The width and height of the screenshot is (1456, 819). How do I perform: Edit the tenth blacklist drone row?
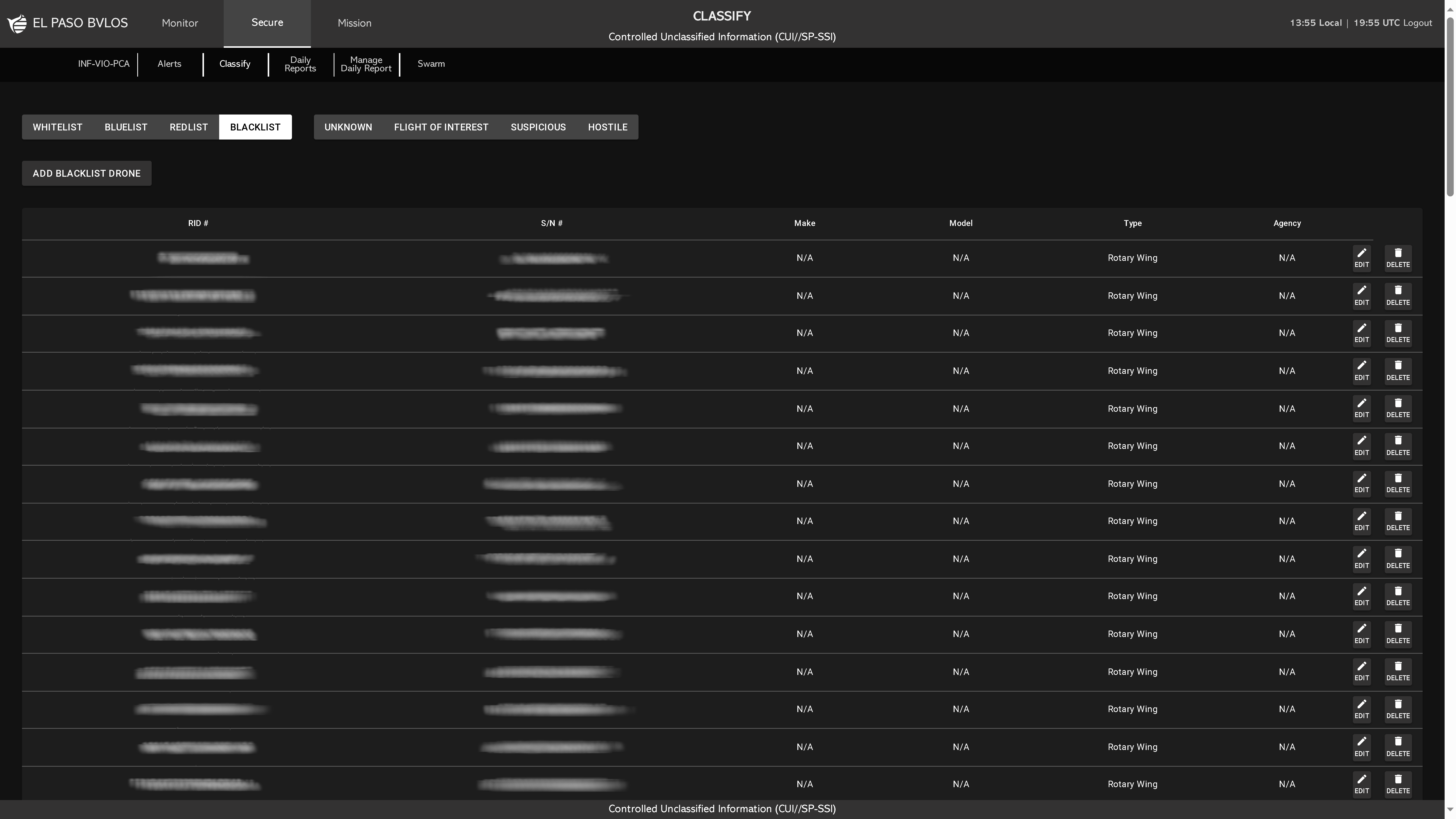coord(1362,597)
